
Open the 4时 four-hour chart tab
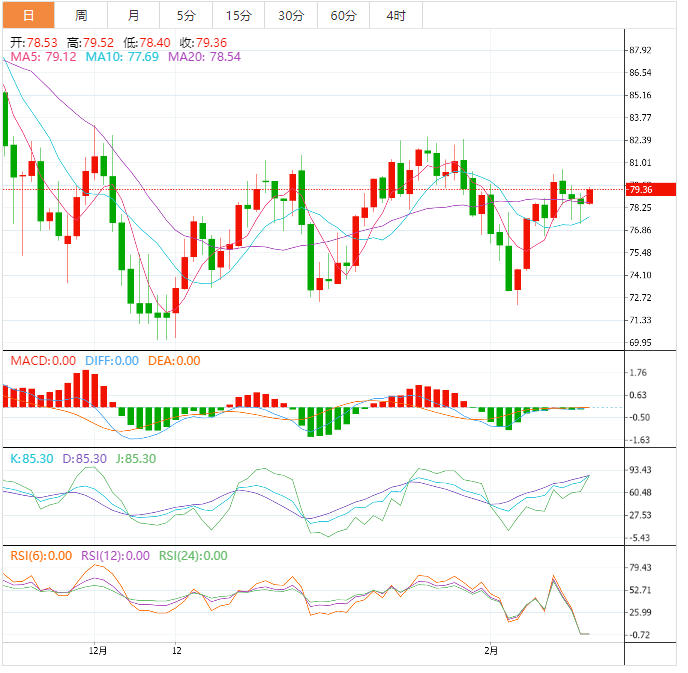tap(395, 15)
